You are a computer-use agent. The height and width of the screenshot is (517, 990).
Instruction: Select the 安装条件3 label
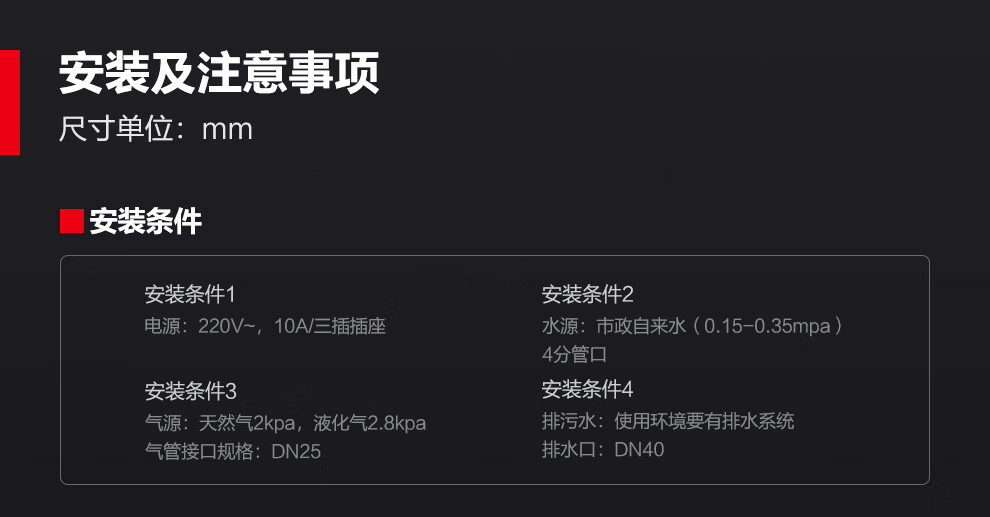191,391
